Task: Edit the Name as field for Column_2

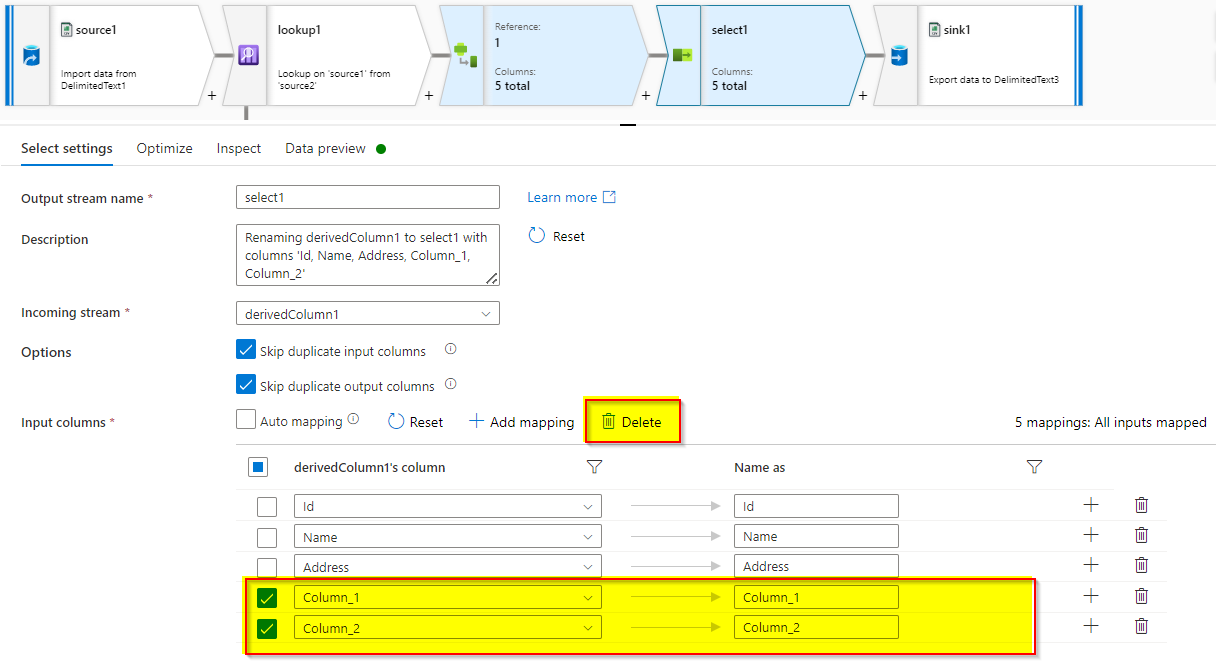Action: 816,627
